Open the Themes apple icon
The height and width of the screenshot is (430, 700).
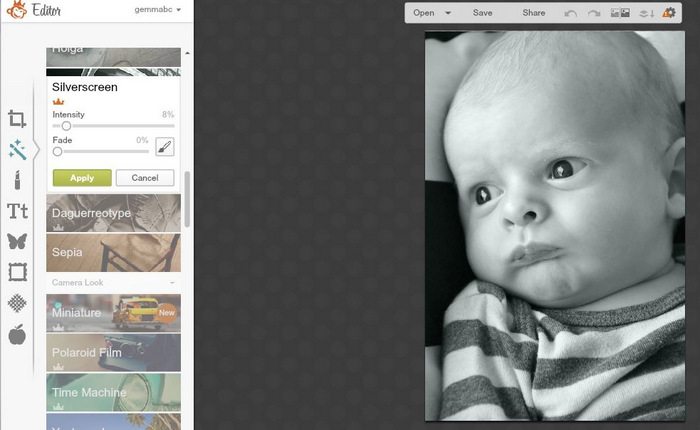click(x=17, y=334)
